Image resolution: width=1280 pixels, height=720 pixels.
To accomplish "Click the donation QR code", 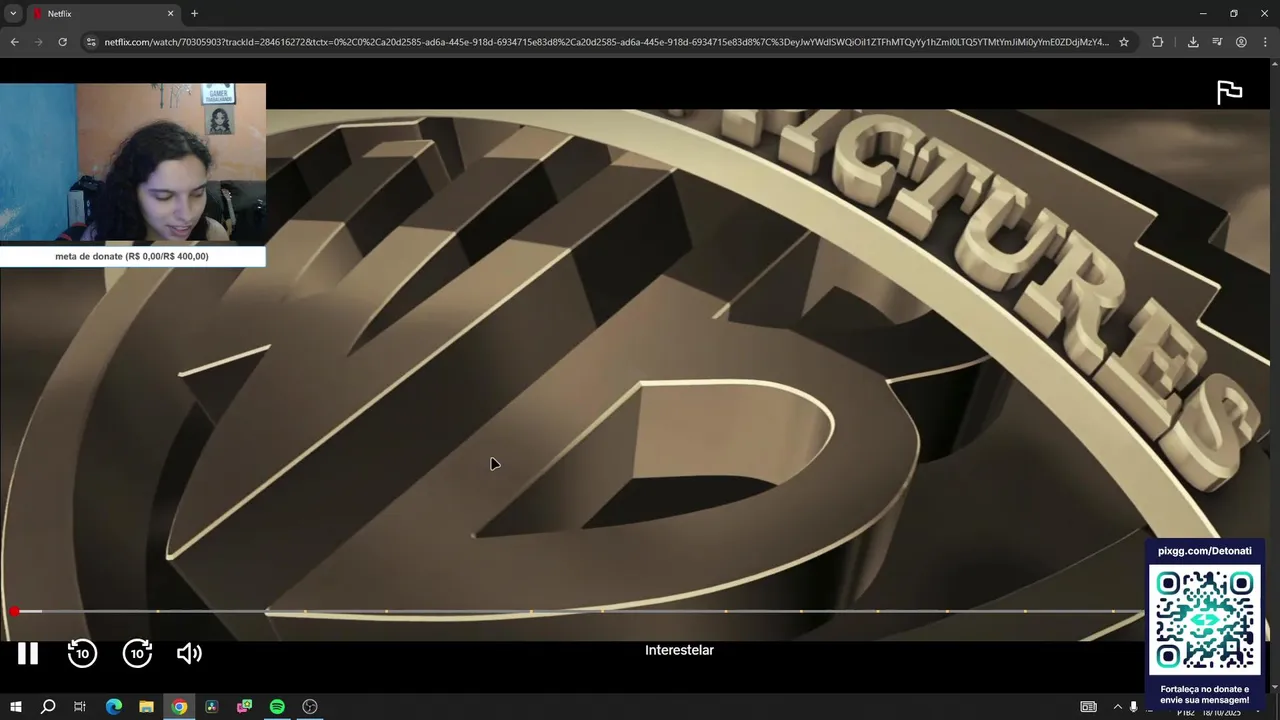I will [x=1205, y=619].
